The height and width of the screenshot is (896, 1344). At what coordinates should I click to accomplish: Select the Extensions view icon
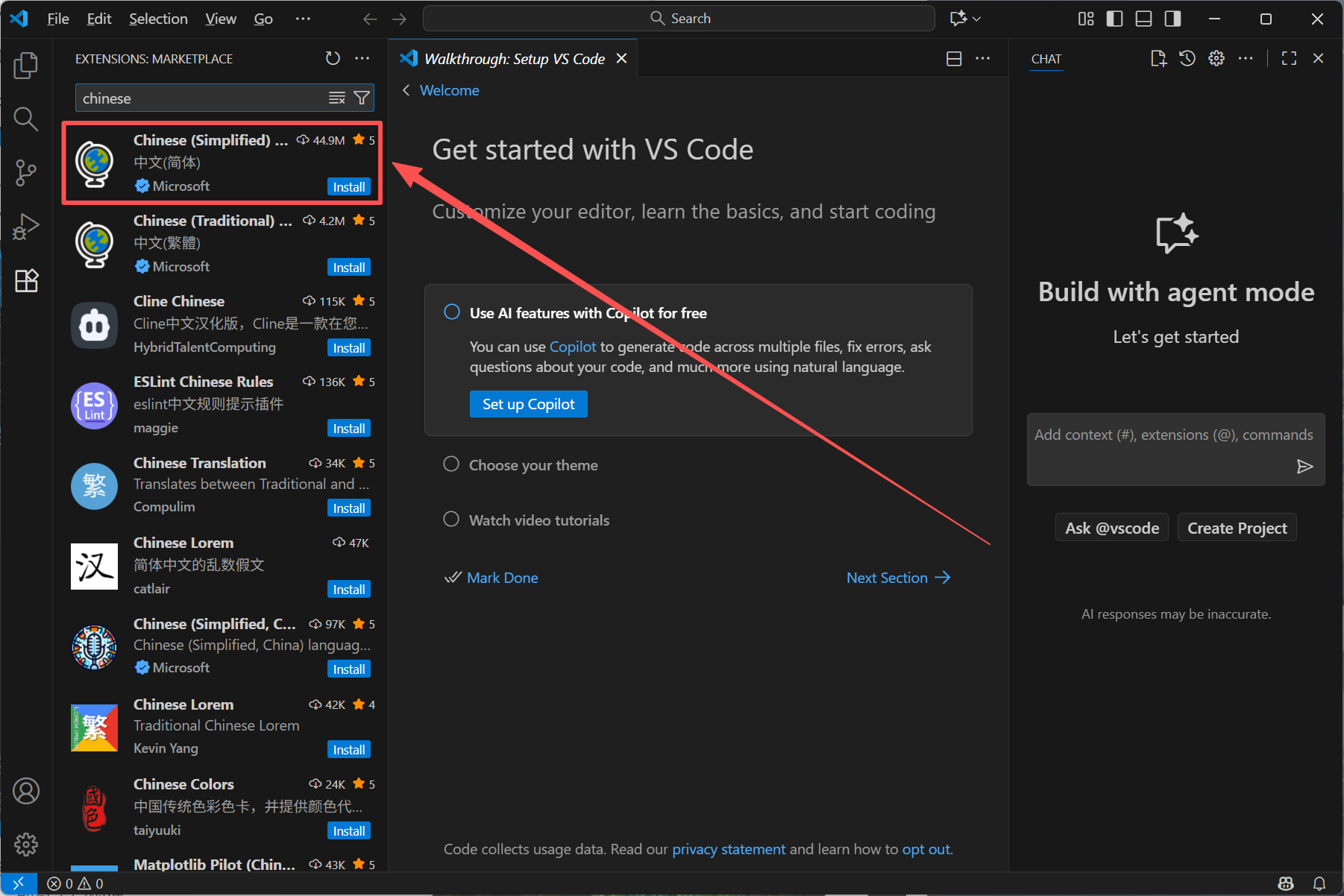coord(26,280)
